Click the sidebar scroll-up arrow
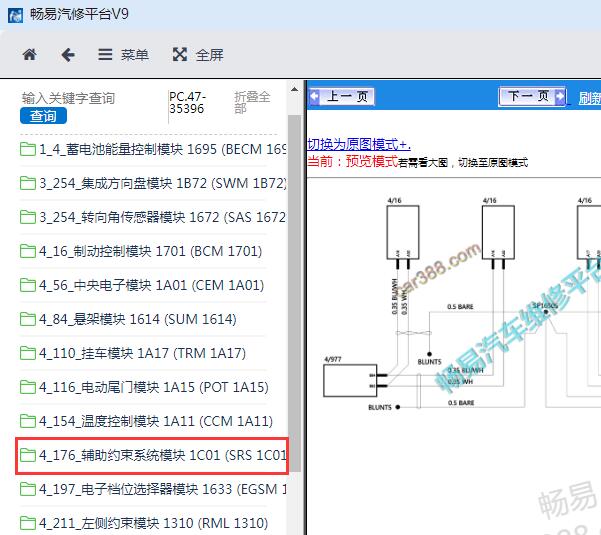This screenshot has height=535, width=601. pos(294,90)
